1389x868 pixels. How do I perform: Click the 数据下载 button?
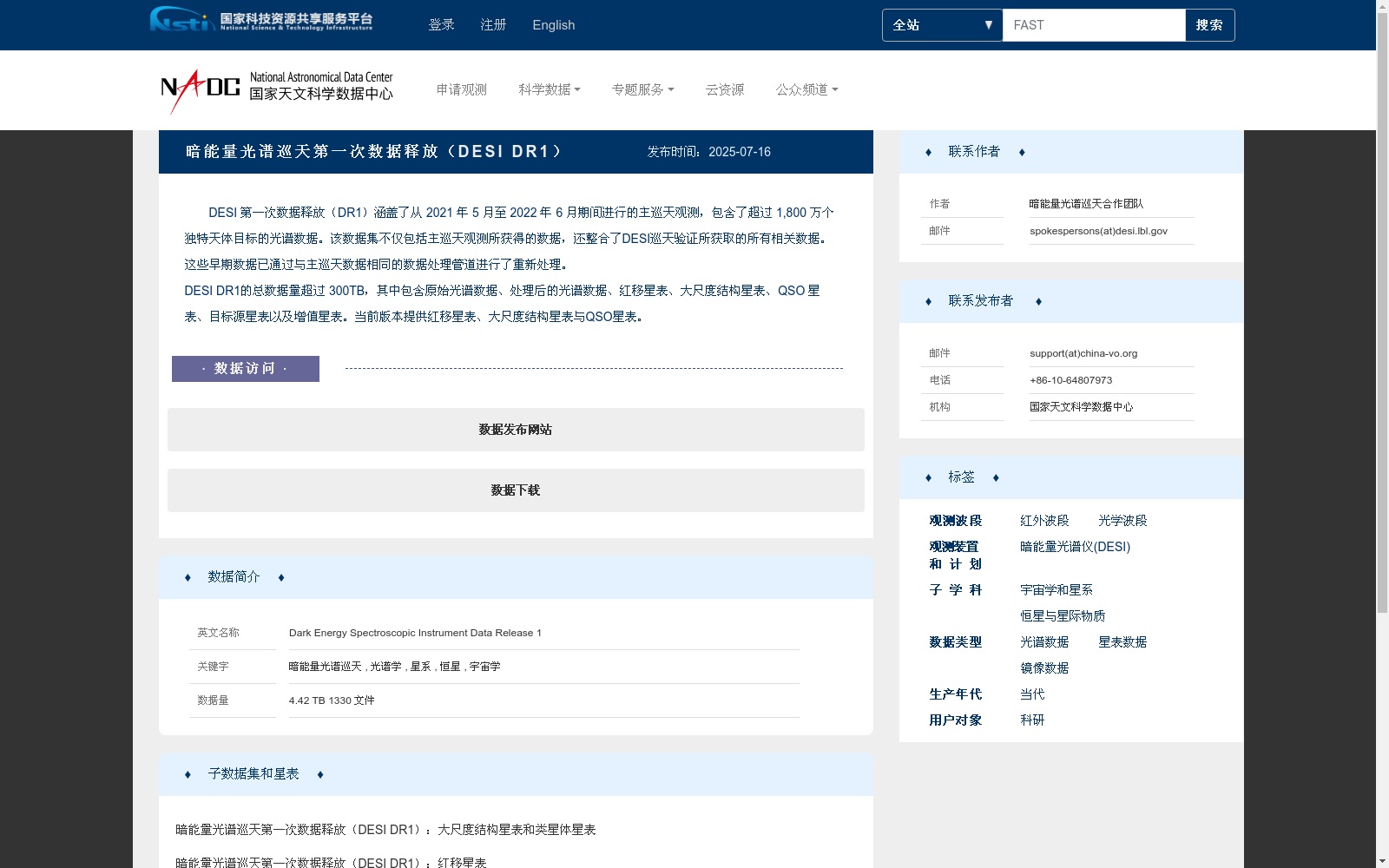pos(515,490)
